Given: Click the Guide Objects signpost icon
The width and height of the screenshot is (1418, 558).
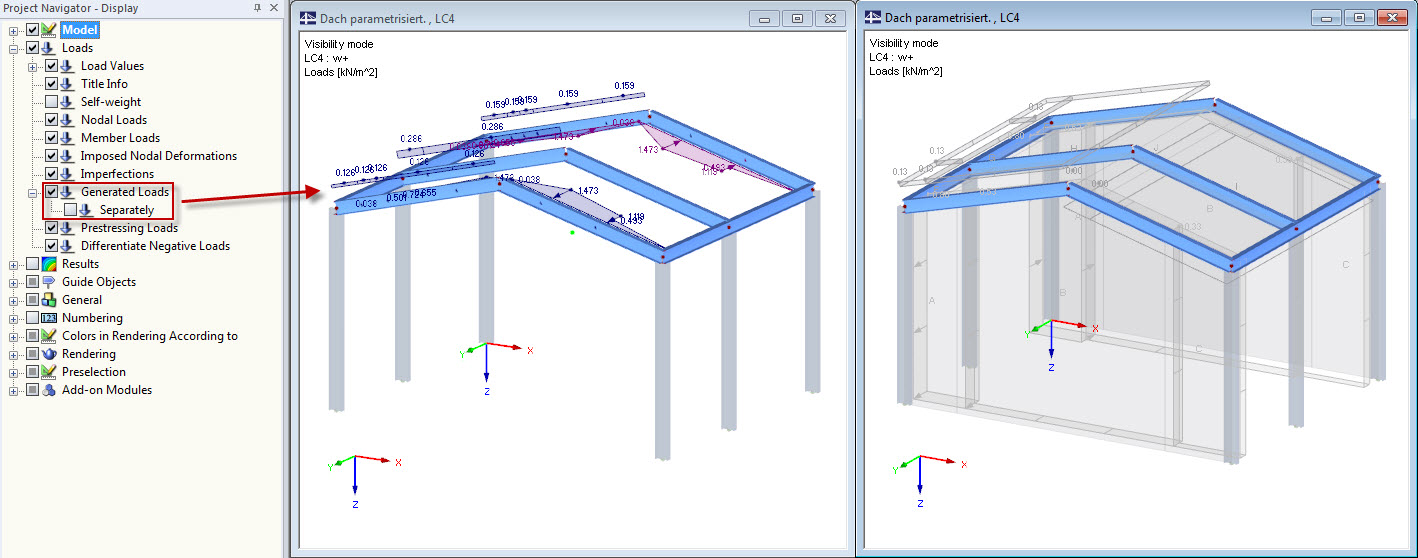Looking at the screenshot, I should click(49, 282).
